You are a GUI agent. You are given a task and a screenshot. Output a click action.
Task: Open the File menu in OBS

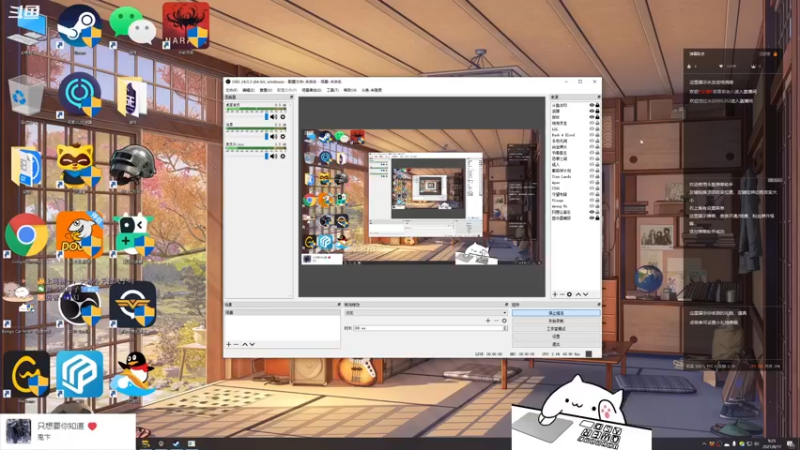point(231,90)
